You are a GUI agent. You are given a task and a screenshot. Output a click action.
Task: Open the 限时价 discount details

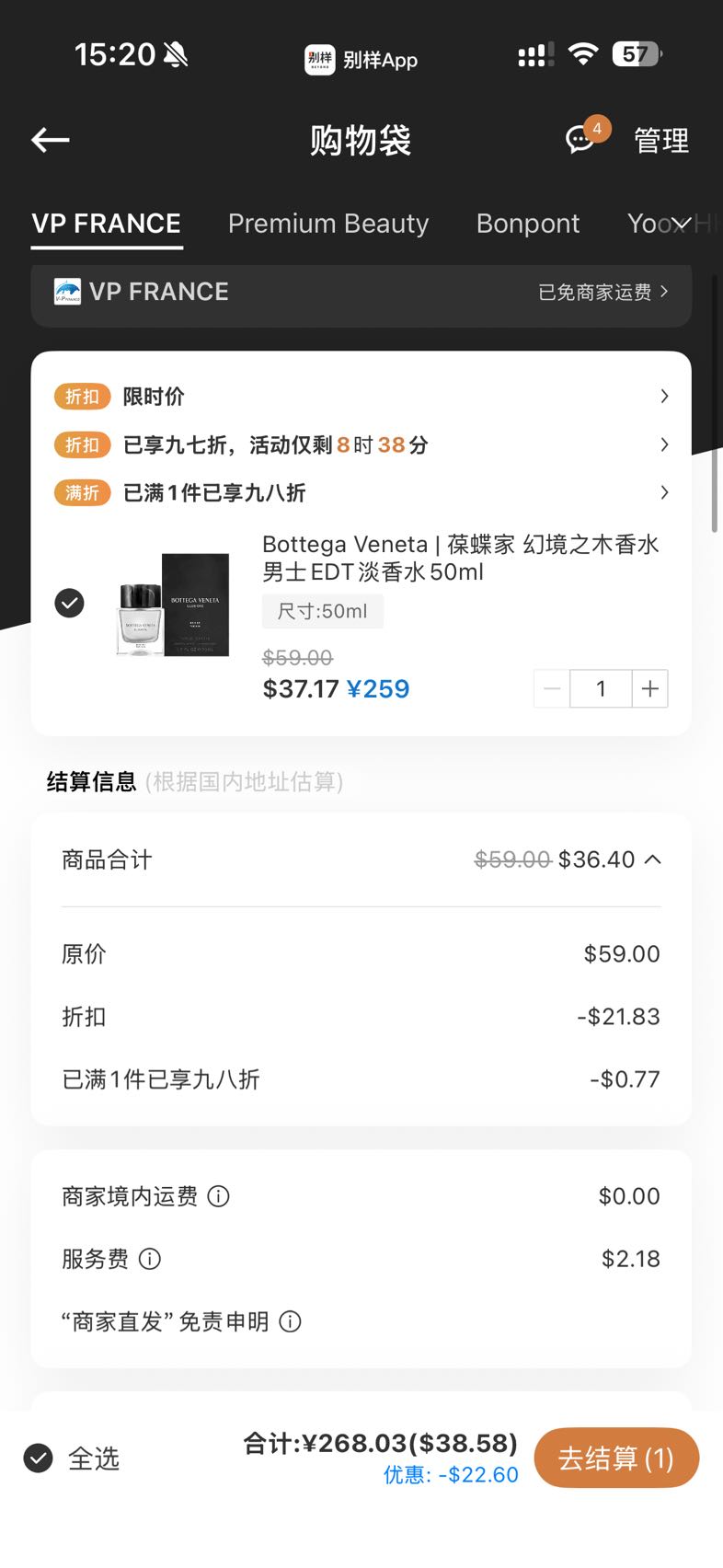tap(361, 397)
